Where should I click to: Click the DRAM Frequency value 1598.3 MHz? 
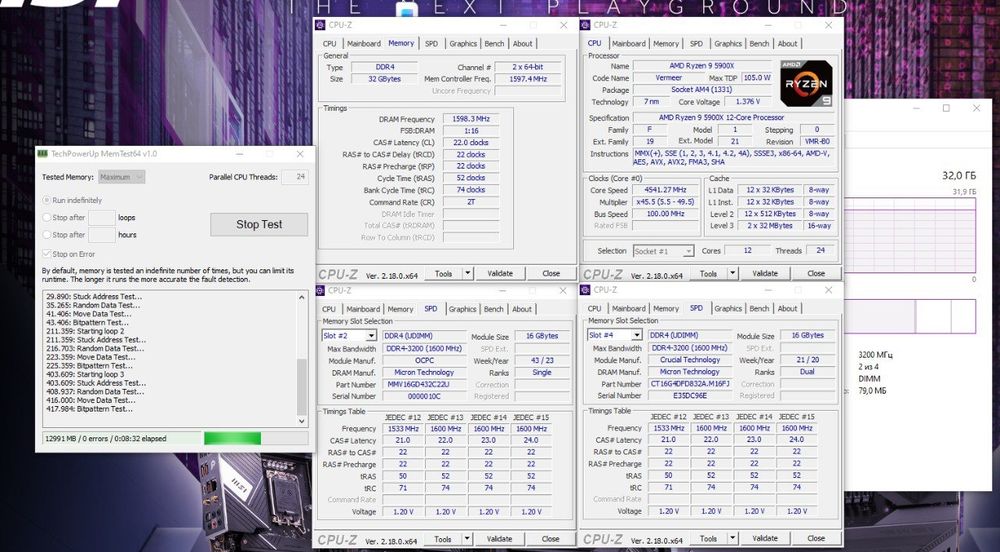pyautogui.click(x=471, y=119)
